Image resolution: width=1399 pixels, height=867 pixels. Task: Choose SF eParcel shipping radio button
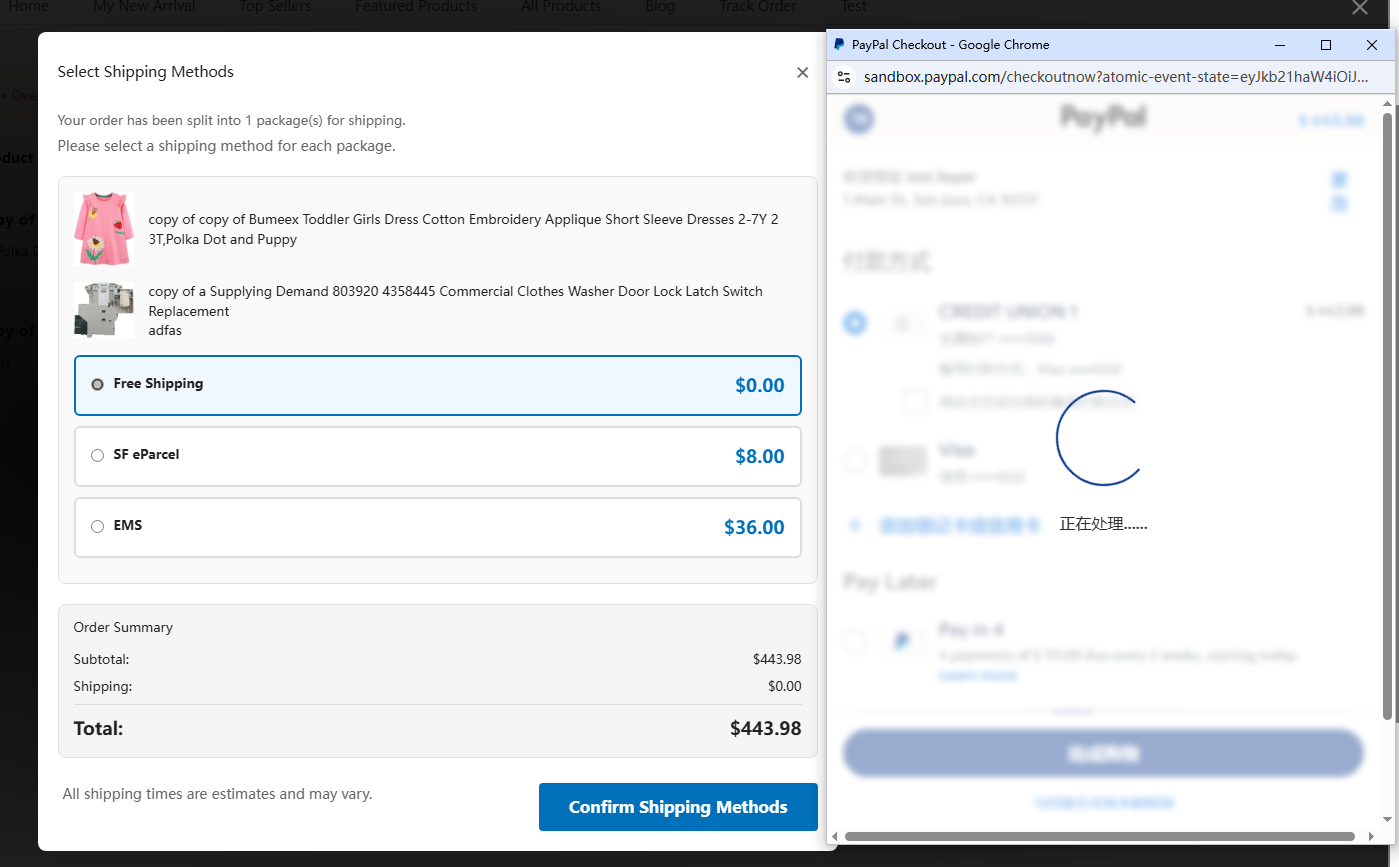coord(97,455)
